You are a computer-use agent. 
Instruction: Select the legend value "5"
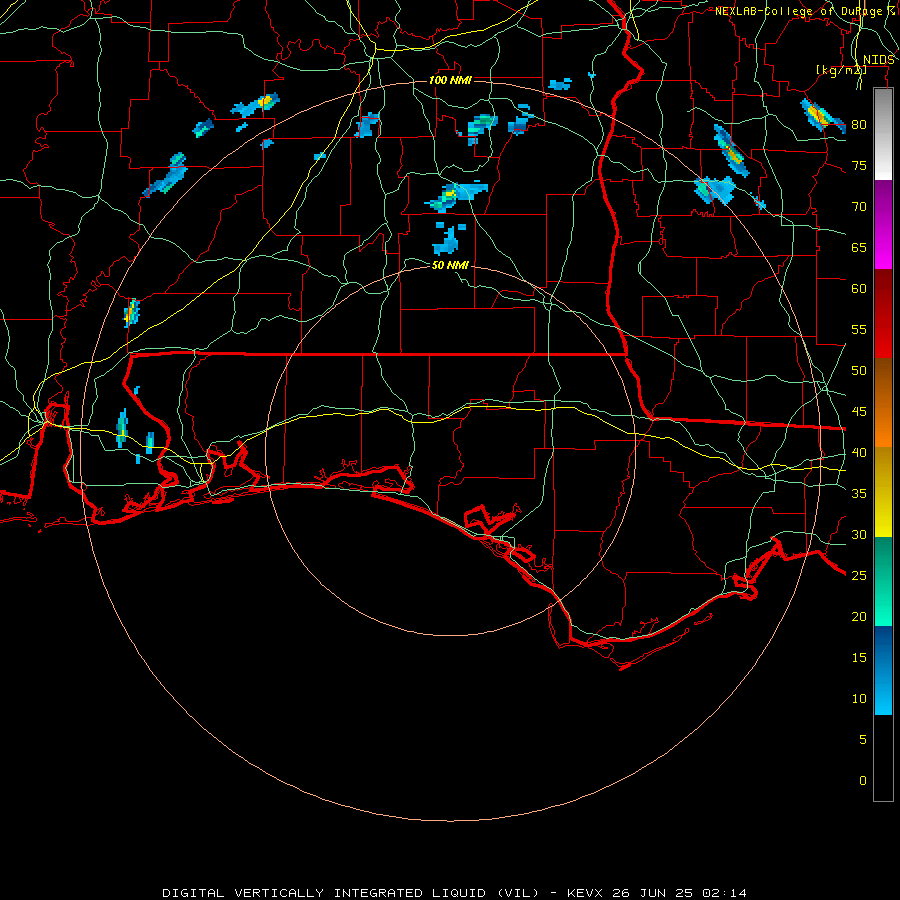click(863, 739)
